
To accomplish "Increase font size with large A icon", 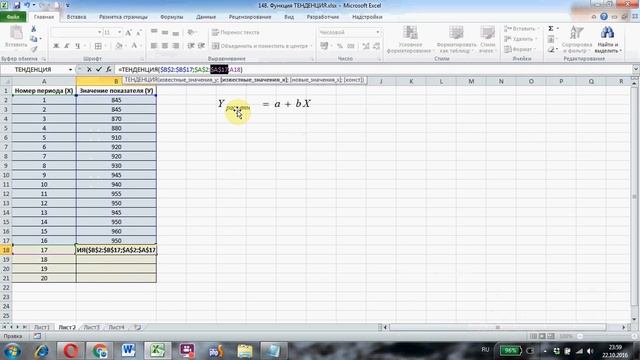I will tap(129, 33).
